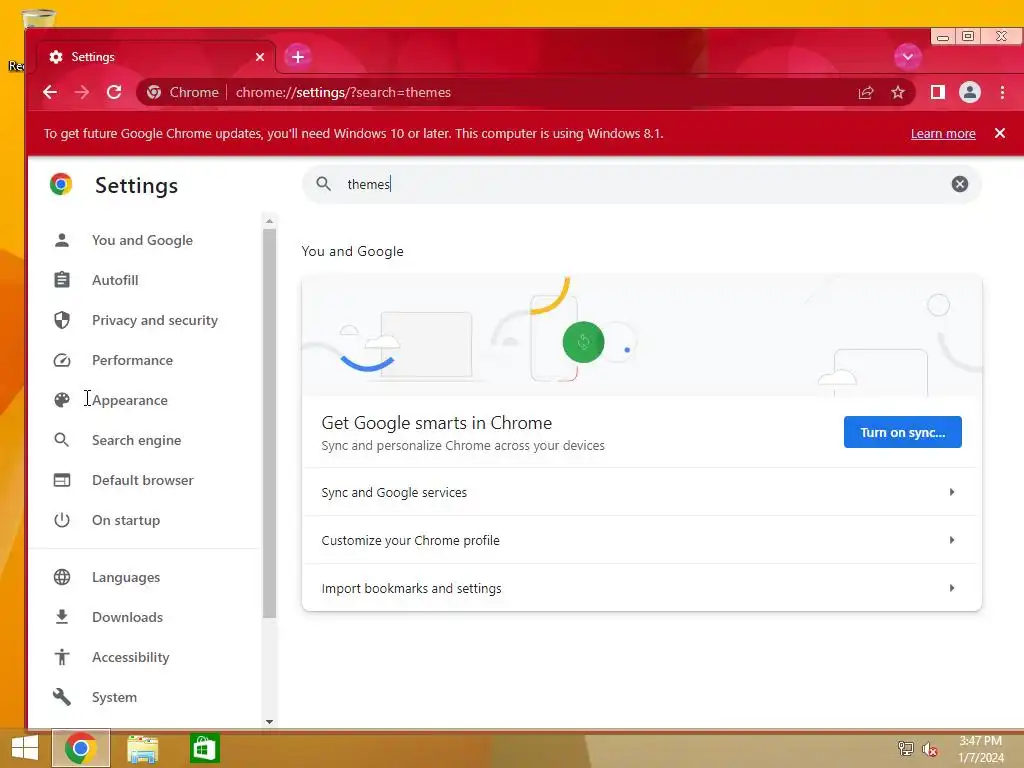
Task: Open On startup section
Action: (126, 520)
